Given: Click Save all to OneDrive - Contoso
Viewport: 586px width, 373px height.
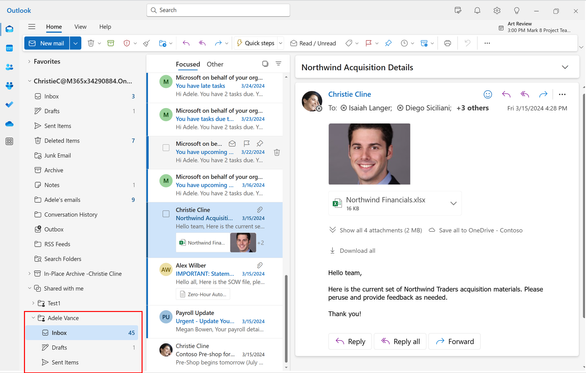Looking at the screenshot, I should pyautogui.click(x=475, y=230).
